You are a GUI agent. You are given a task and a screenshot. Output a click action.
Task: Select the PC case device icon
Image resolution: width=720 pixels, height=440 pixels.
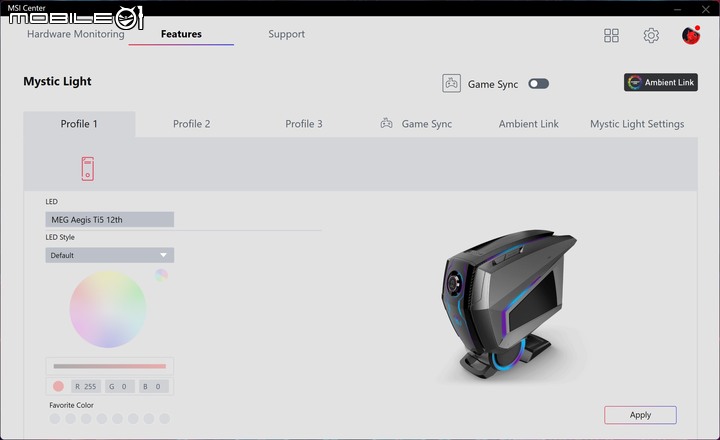pos(88,169)
